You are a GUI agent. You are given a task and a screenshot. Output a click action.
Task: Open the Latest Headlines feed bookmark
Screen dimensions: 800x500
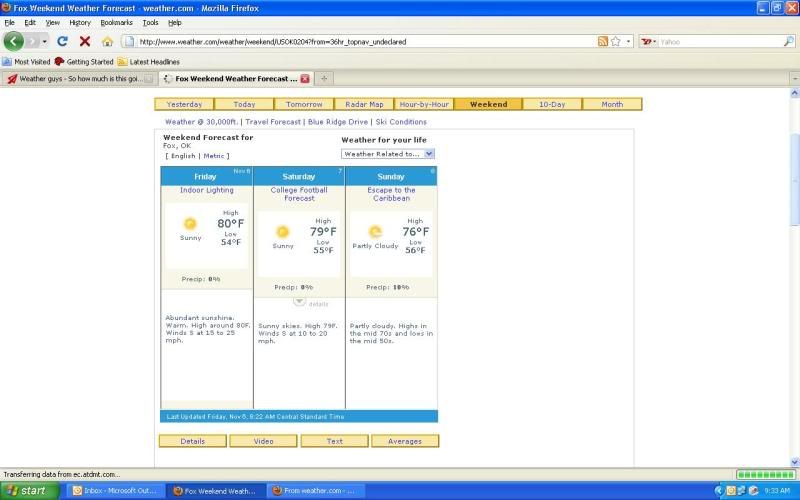pyautogui.click(x=148, y=62)
